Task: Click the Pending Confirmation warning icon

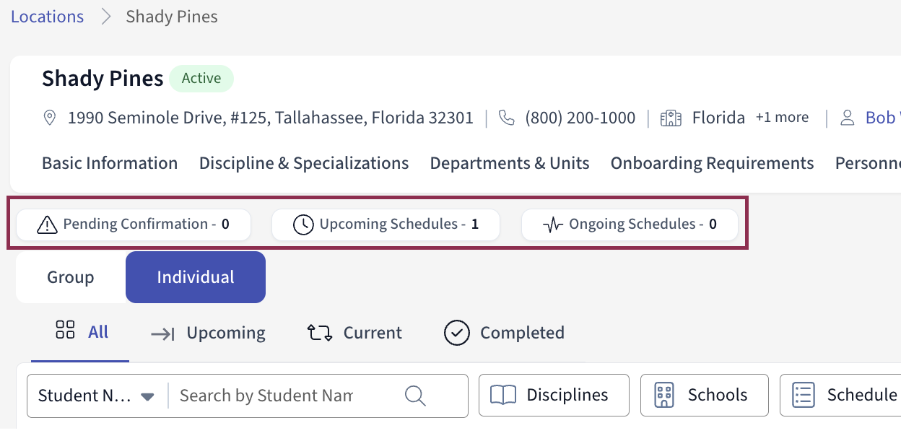Action: 47,225
